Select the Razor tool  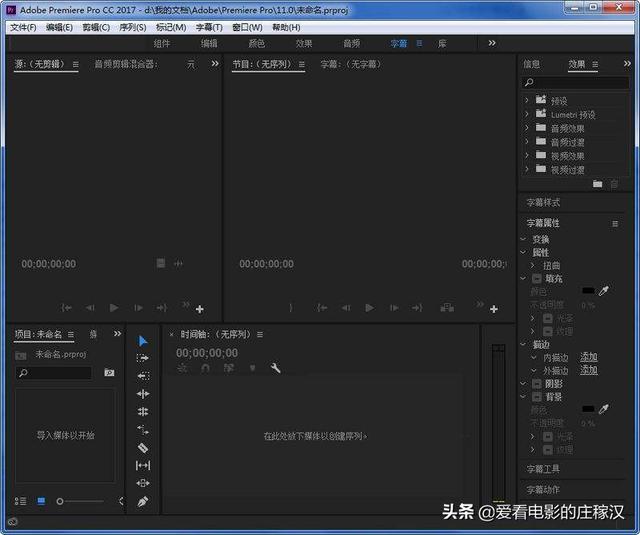[x=143, y=448]
